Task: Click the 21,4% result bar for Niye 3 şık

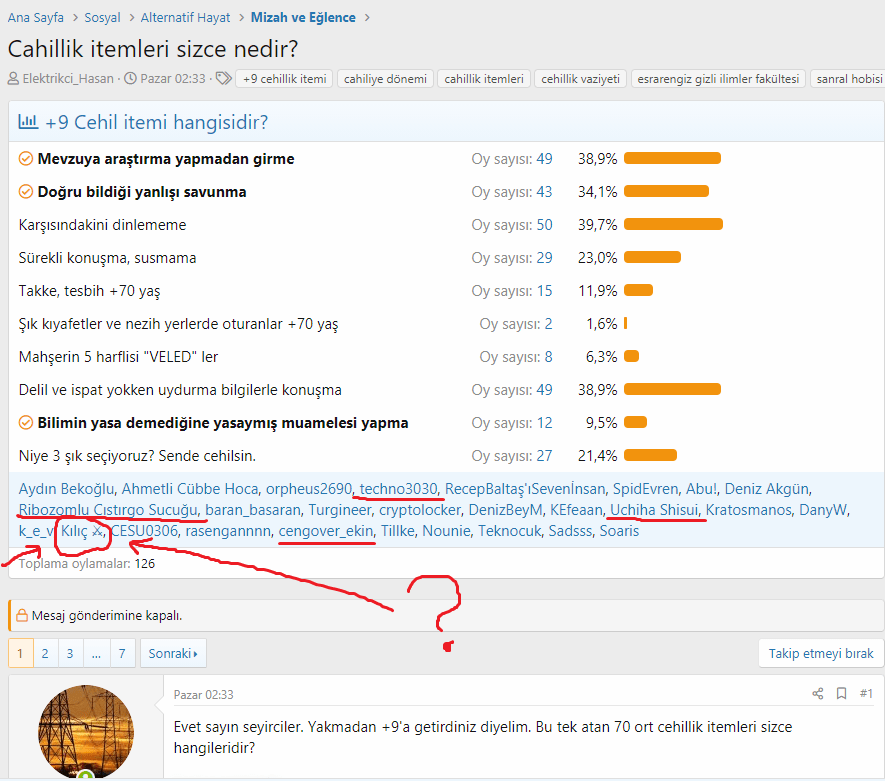Action: pyautogui.click(x=650, y=456)
